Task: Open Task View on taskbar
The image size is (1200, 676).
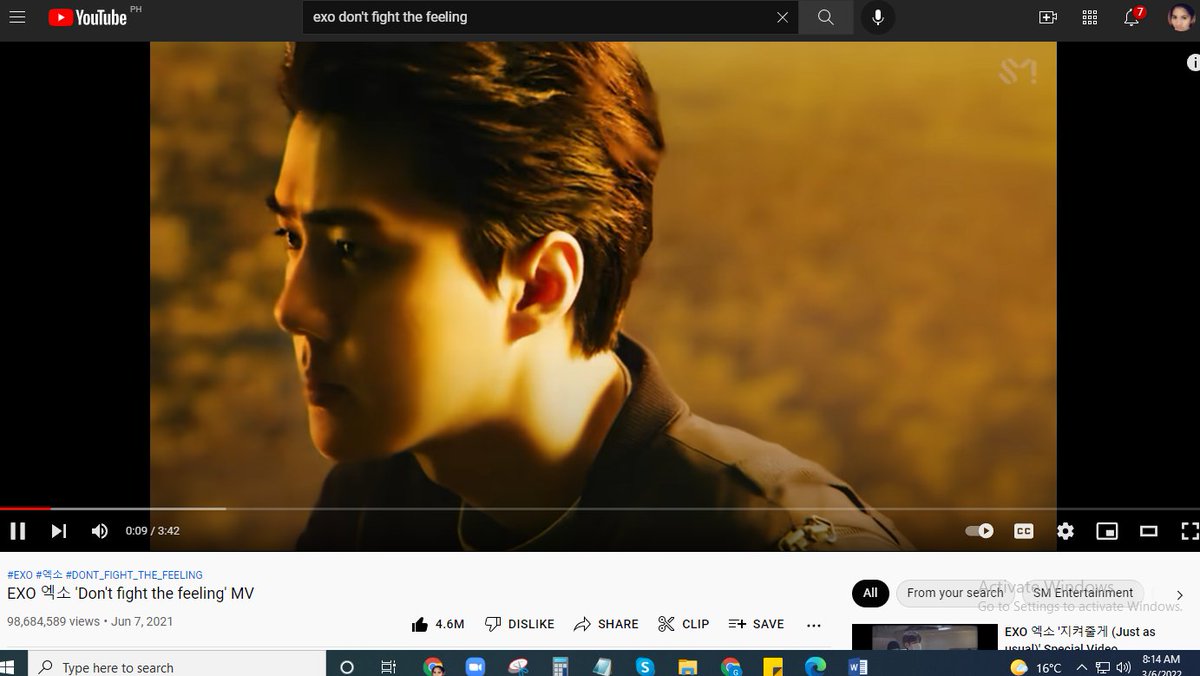Action: pyautogui.click(x=390, y=667)
